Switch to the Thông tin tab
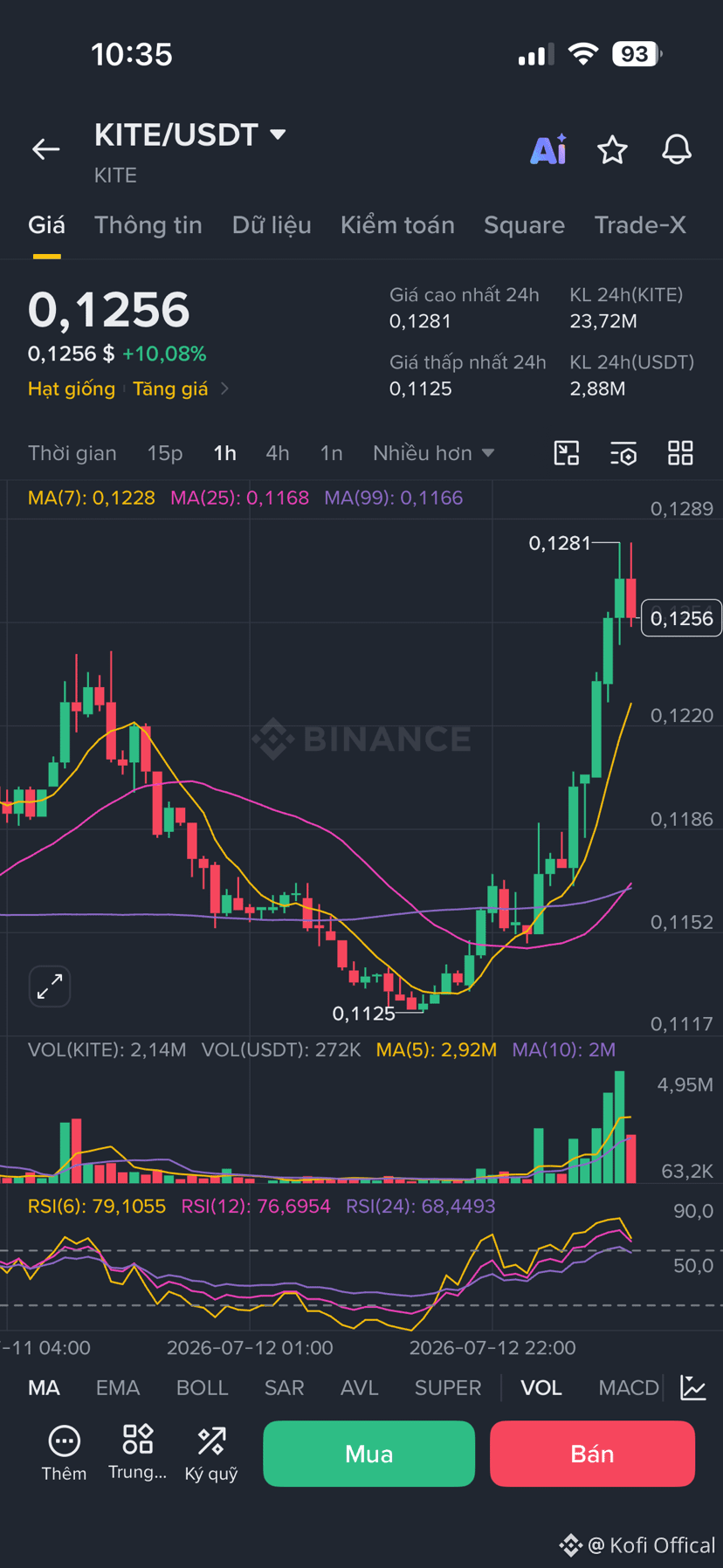The image size is (723, 1568). tap(148, 225)
